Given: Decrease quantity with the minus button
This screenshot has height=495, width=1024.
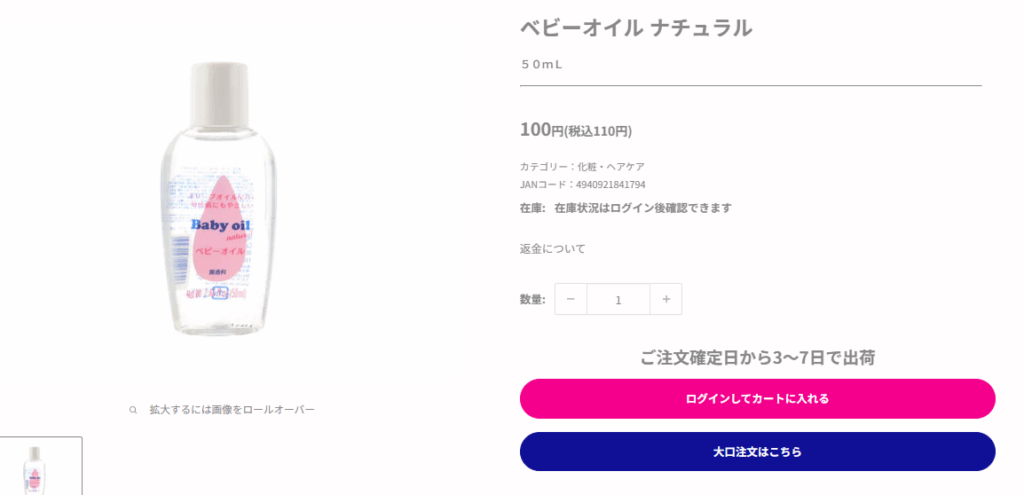Looking at the screenshot, I should click(571, 299).
